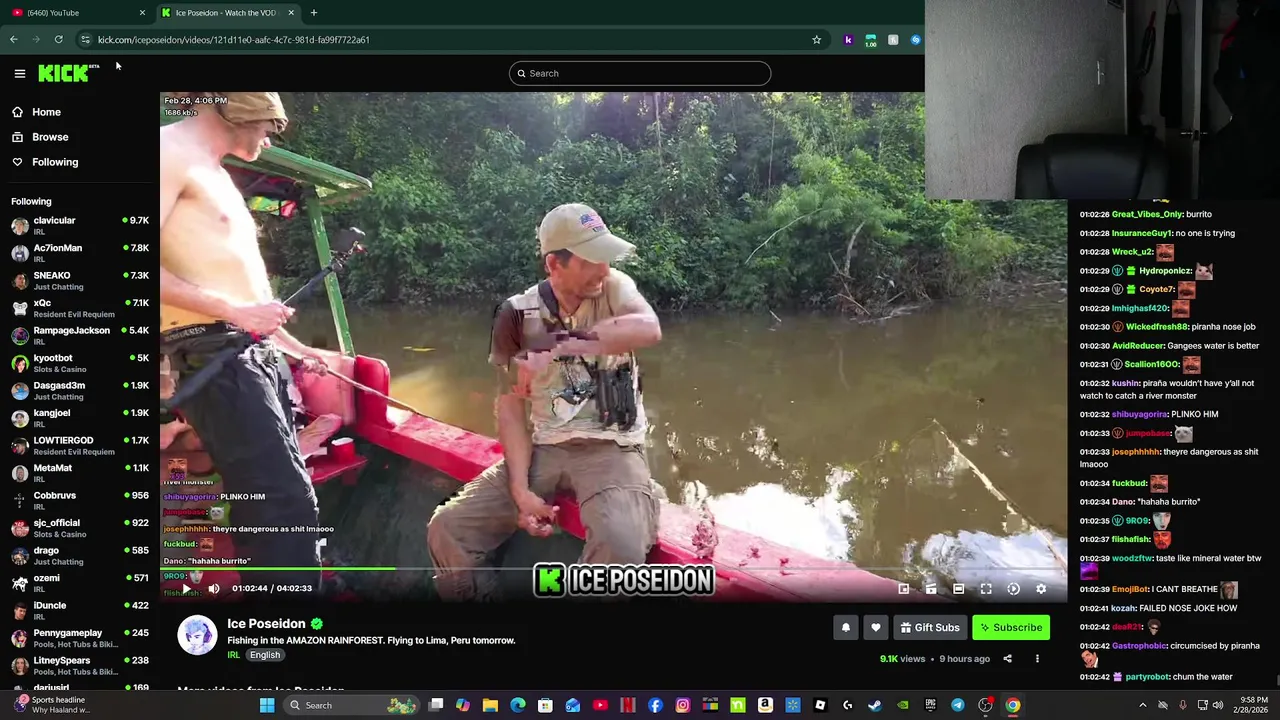Viewport: 1280px width, 720px height.
Task: Open Cobbruvs channel in sidebar
Action: (x=80, y=500)
